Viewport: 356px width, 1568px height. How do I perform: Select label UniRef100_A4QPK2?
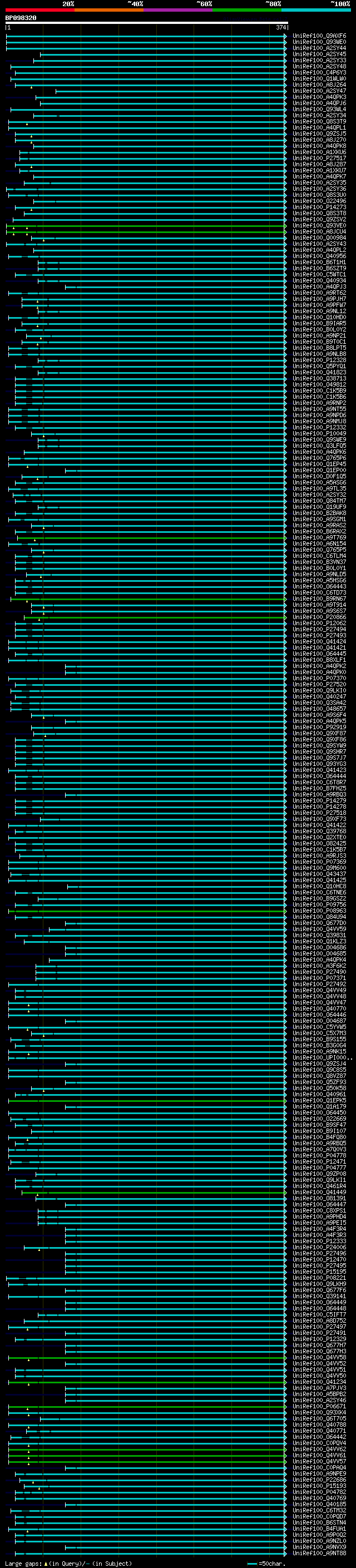[x=319, y=666]
